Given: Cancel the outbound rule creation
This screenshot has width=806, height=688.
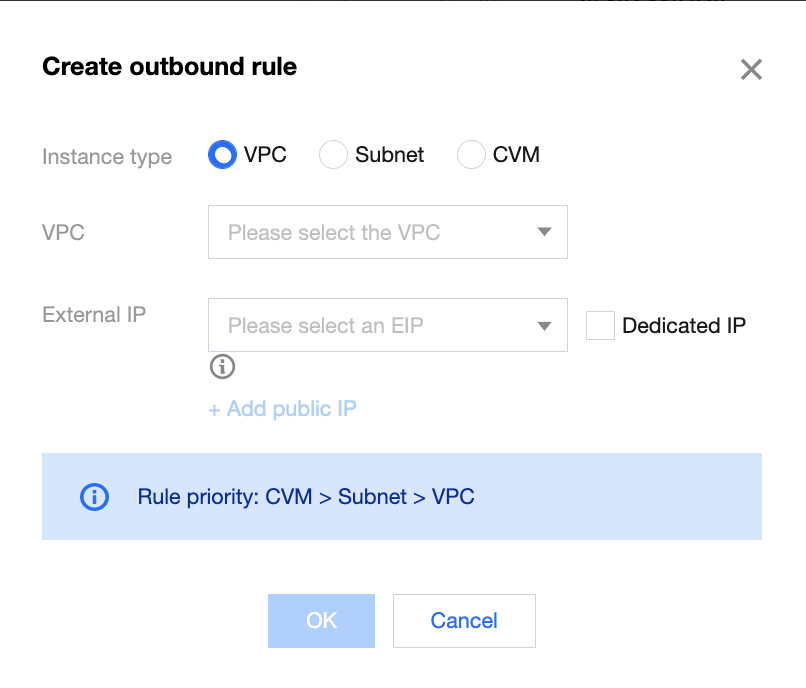Looking at the screenshot, I should pyautogui.click(x=464, y=621).
